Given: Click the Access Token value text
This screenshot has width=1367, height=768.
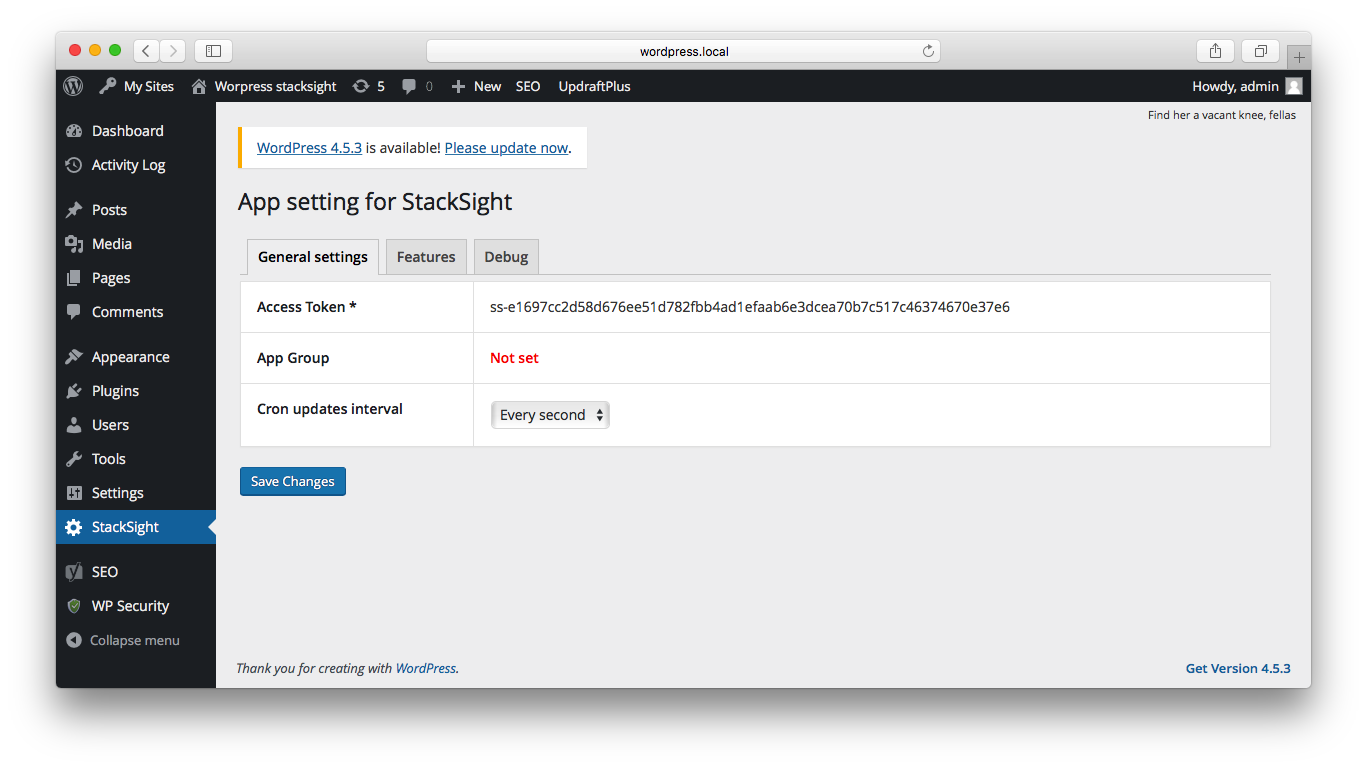Looking at the screenshot, I should [x=750, y=307].
